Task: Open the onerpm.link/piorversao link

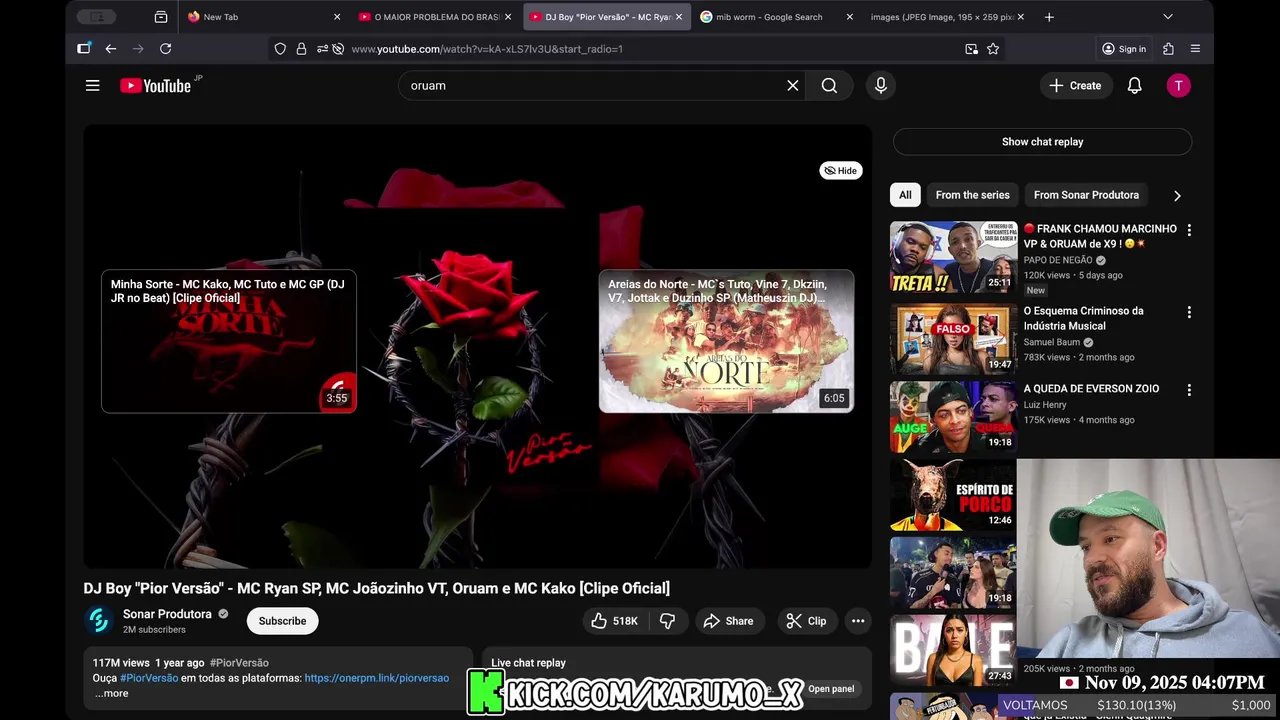Action: point(377,678)
